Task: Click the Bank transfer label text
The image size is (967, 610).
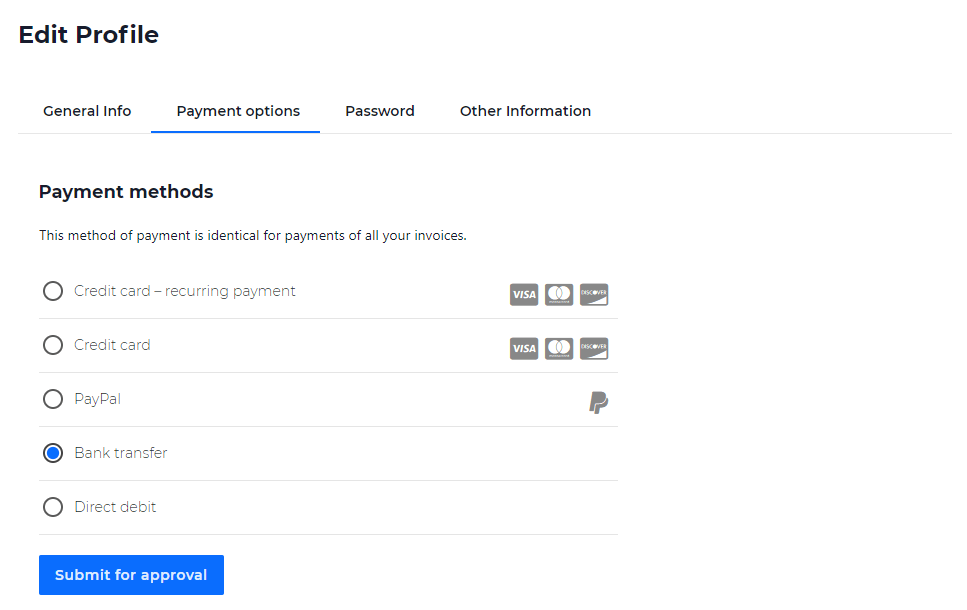Action: click(x=121, y=453)
